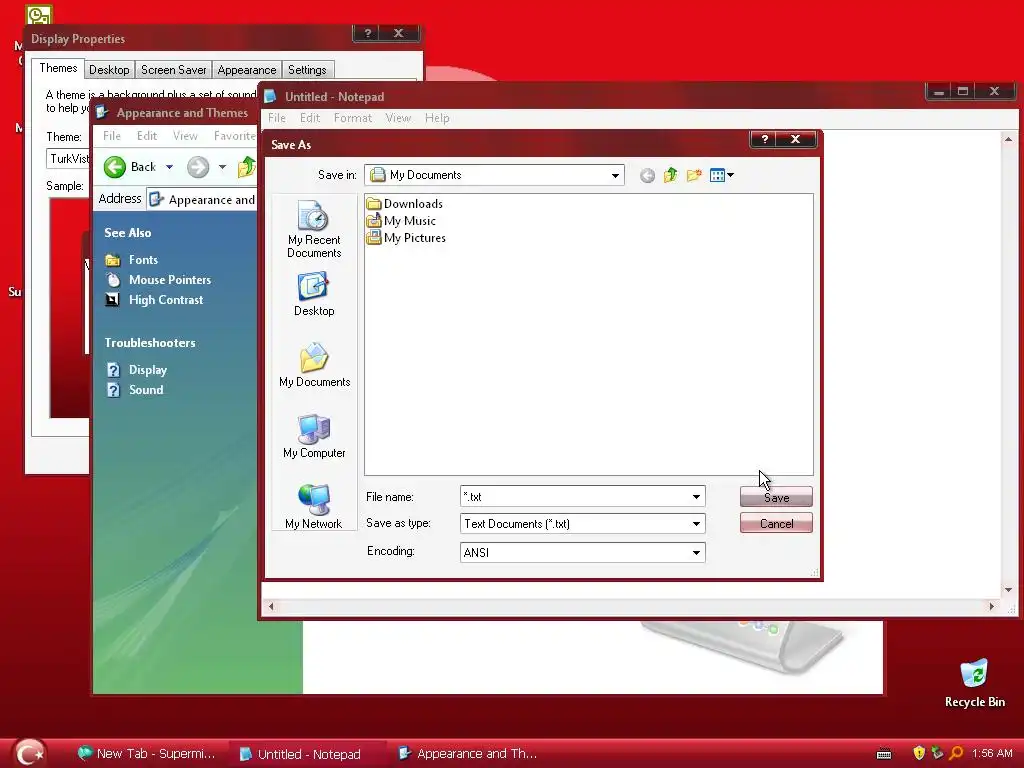The image size is (1024, 768).
Task: Click the magnifier tray icon
Action: pos(956,753)
